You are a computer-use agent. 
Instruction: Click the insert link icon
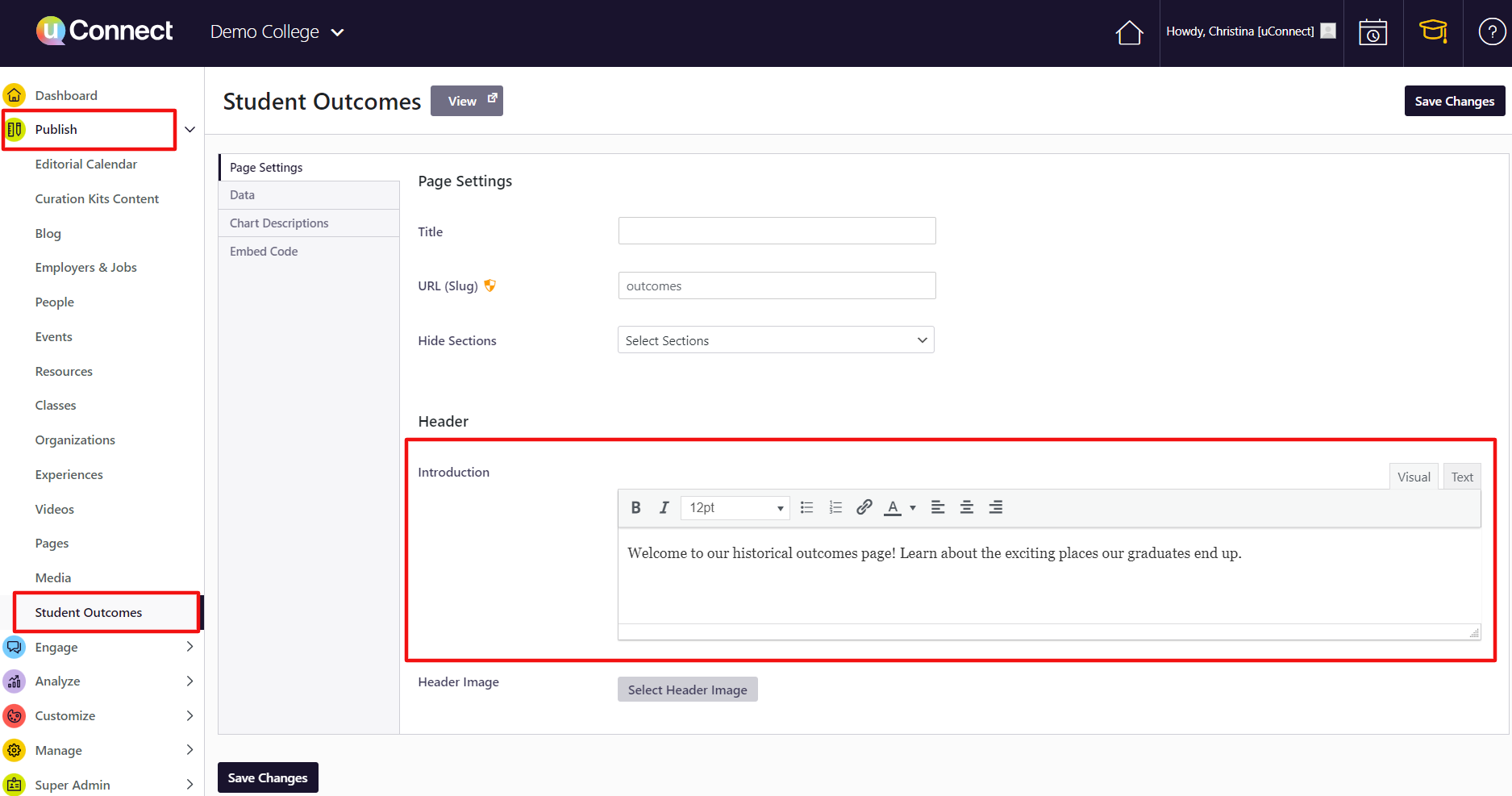coord(864,507)
